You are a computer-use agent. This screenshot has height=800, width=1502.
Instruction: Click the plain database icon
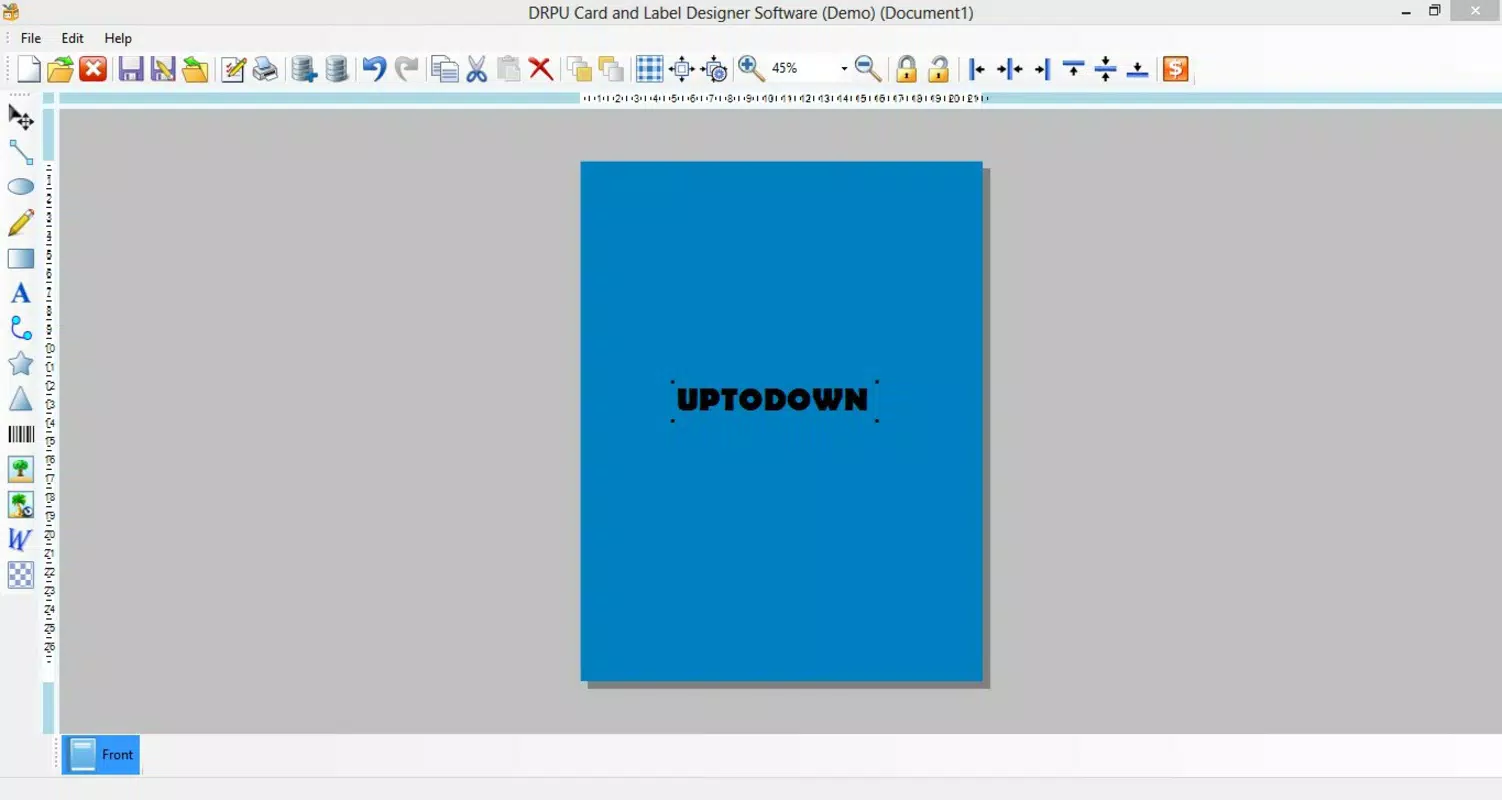pos(337,69)
